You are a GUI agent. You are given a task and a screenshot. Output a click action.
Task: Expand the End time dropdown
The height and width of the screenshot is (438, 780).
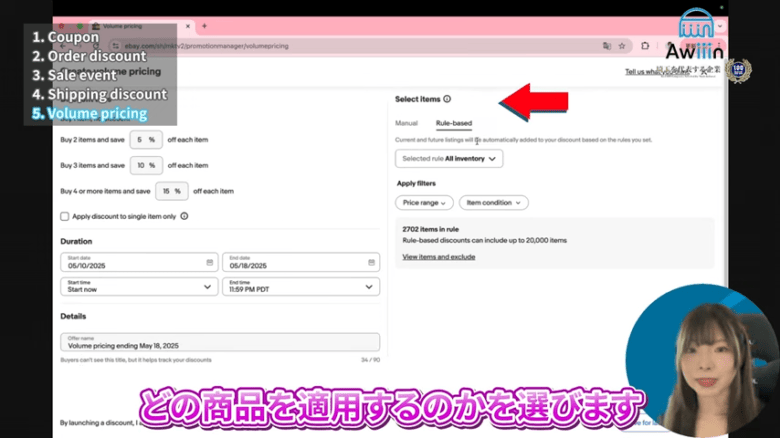(300, 286)
